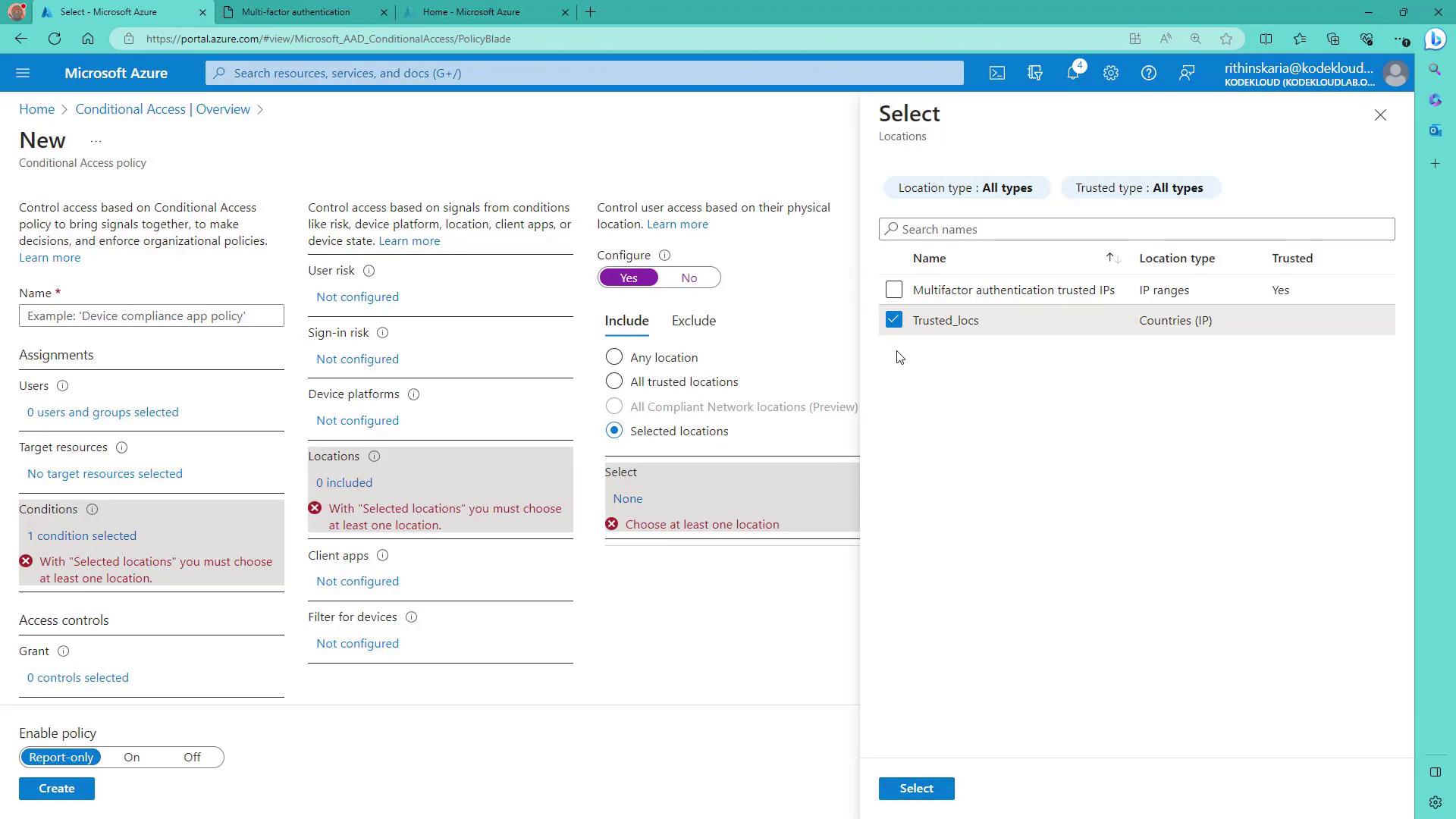The image size is (1456, 819).
Task: Open portal settings gear
Action: point(1111,73)
